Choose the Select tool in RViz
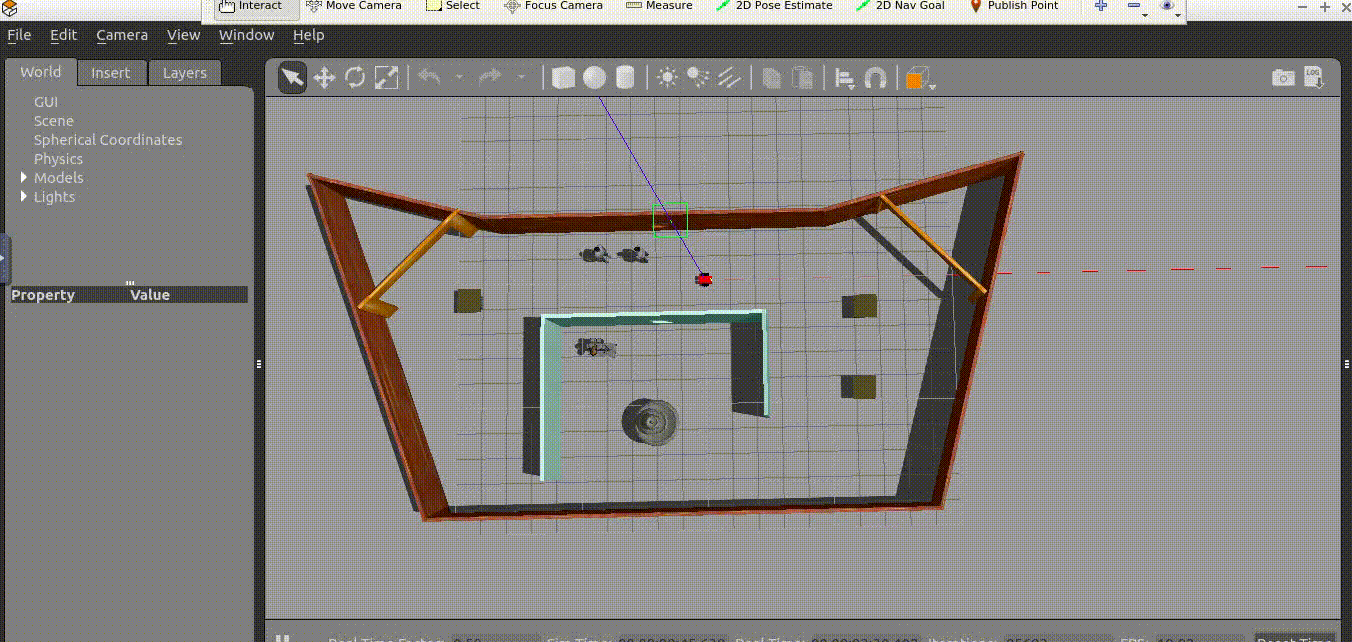The image size is (1352, 642). [x=453, y=6]
